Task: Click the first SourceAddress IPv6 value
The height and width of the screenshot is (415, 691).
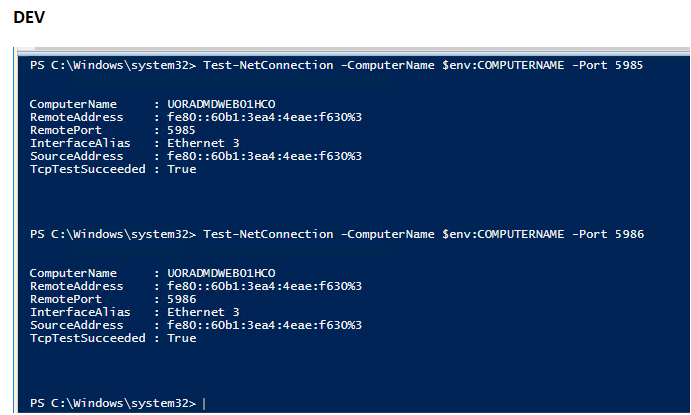Action: point(264,156)
